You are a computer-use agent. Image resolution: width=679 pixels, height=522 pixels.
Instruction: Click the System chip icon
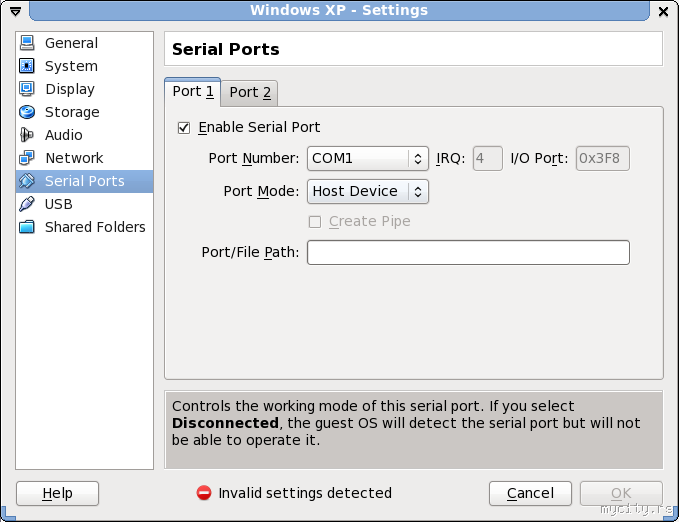click(x=27, y=66)
